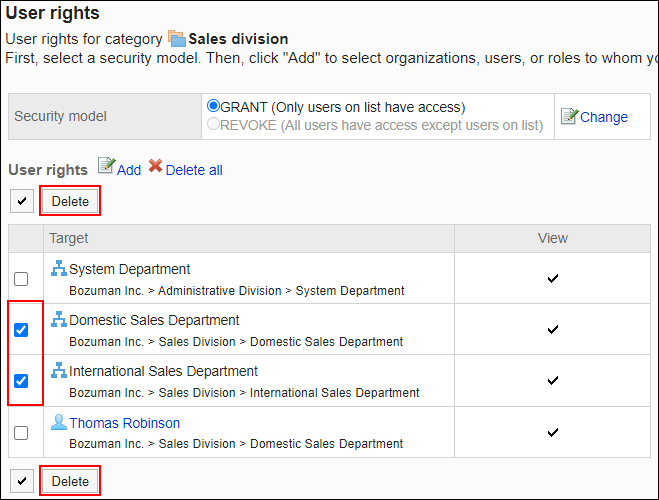Click the red X Delete all icon

pos(155,166)
